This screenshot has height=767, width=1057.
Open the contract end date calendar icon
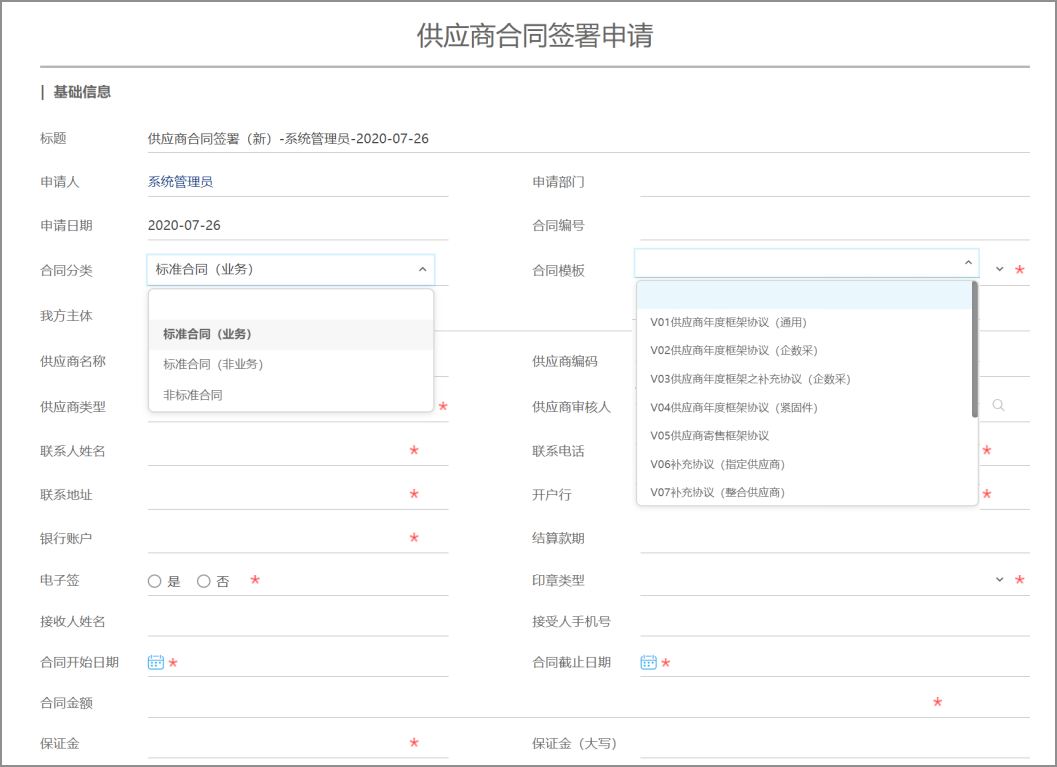pyautogui.click(x=648, y=662)
